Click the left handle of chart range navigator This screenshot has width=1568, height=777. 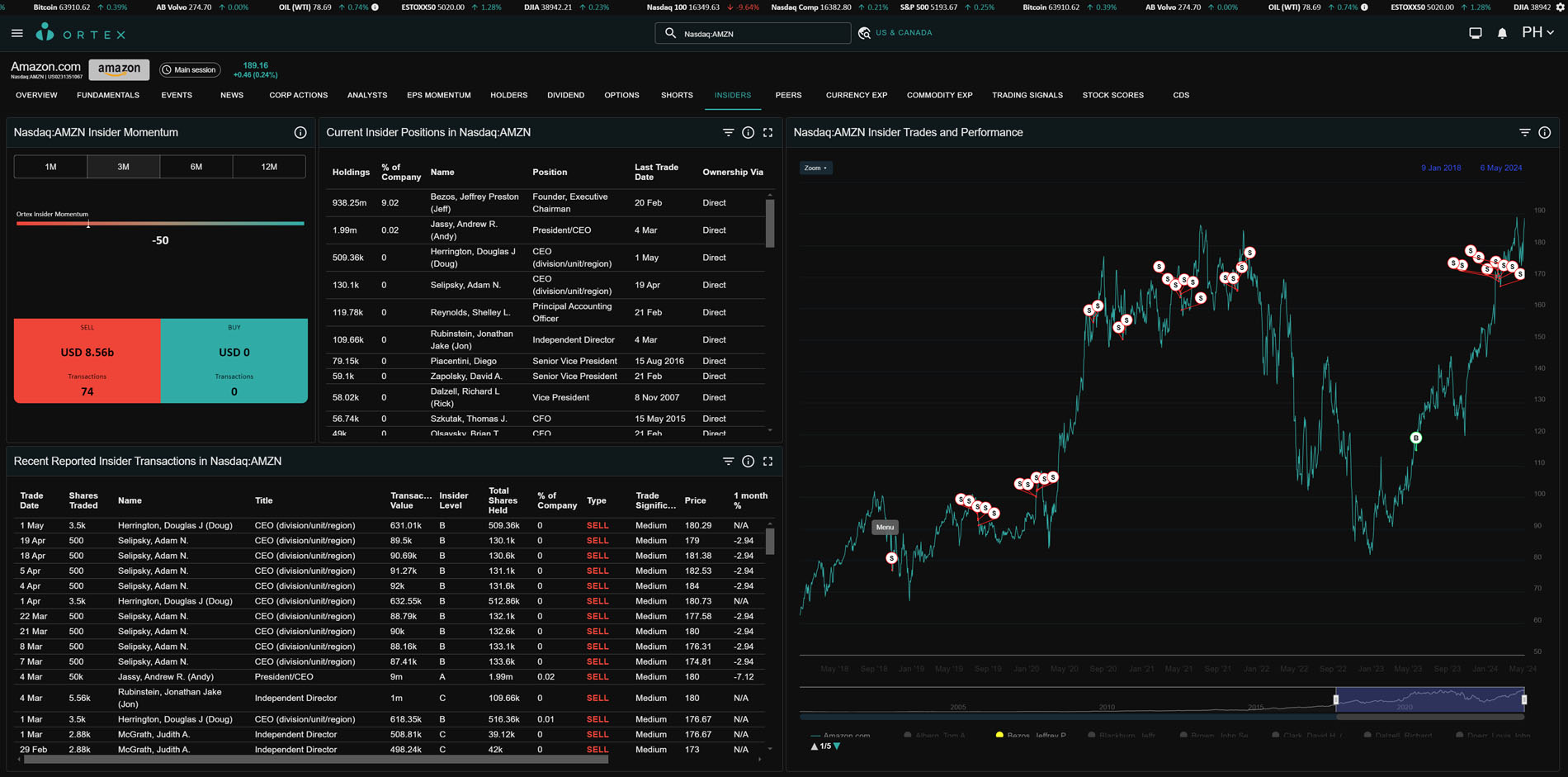(1336, 699)
